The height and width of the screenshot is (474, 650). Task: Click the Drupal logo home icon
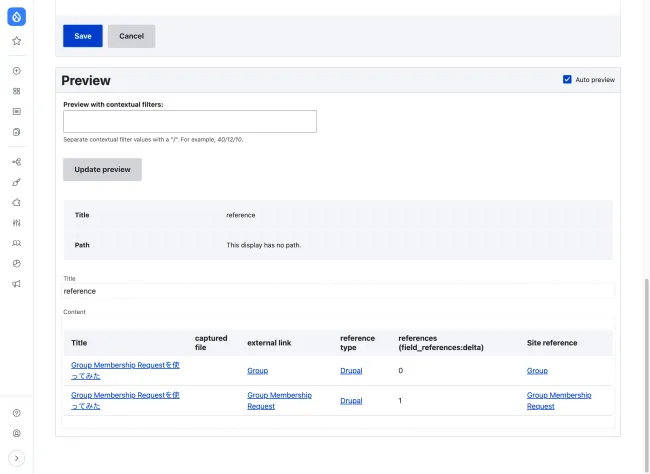[x=16, y=17]
